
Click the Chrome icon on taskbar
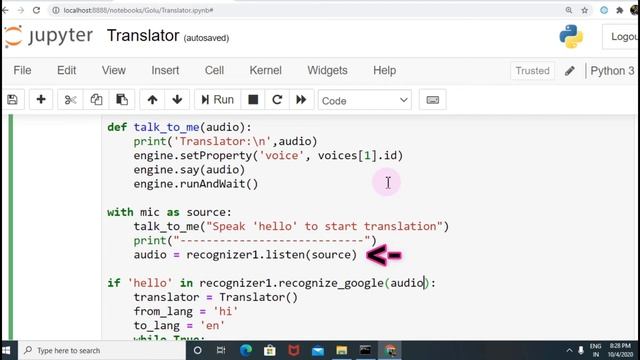point(390,351)
